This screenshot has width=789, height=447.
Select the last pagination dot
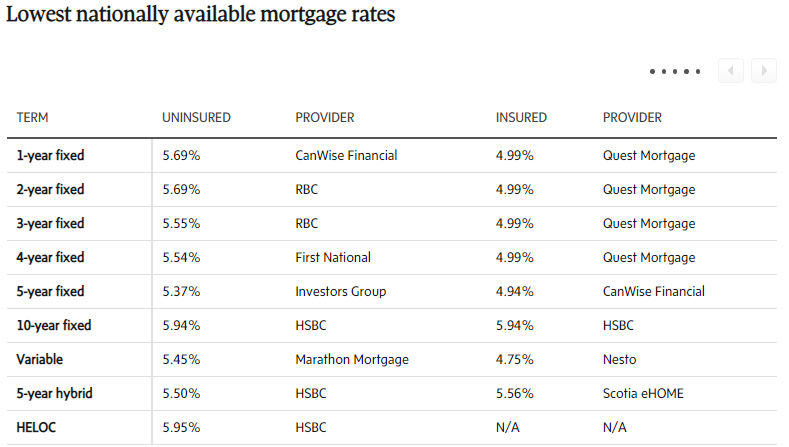point(698,72)
